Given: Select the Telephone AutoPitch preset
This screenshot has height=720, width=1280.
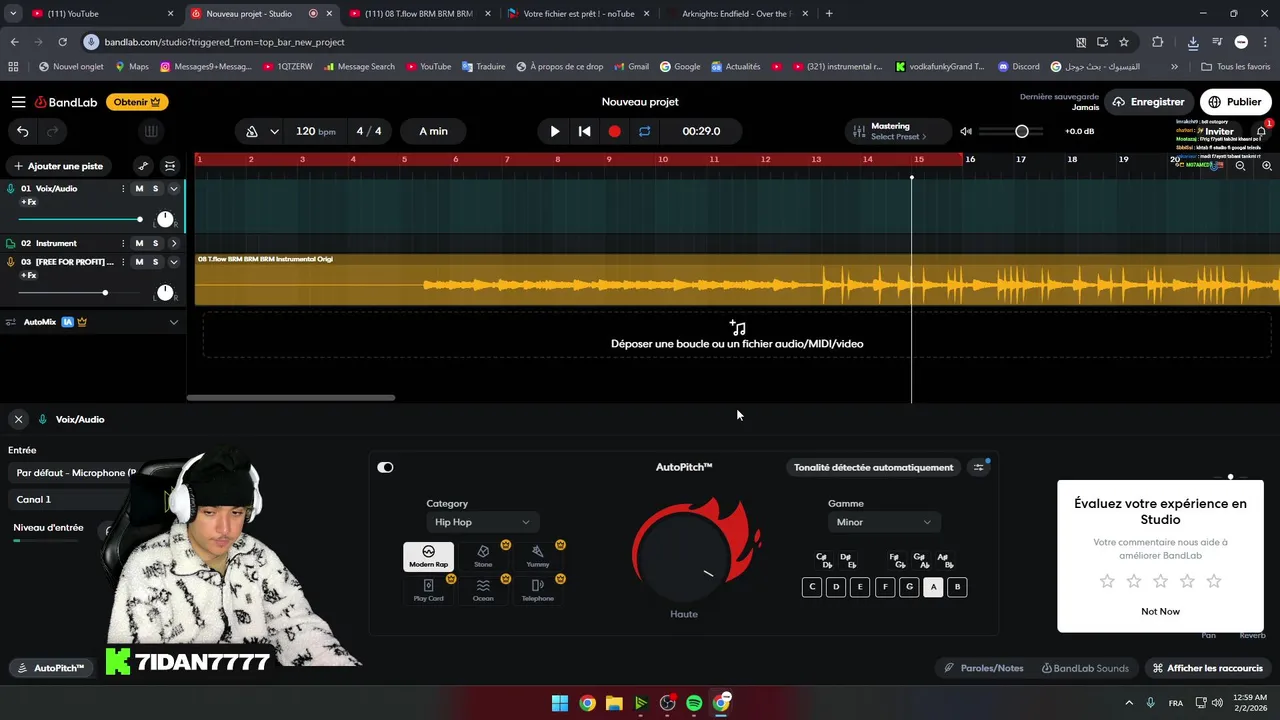Looking at the screenshot, I should (x=538, y=590).
